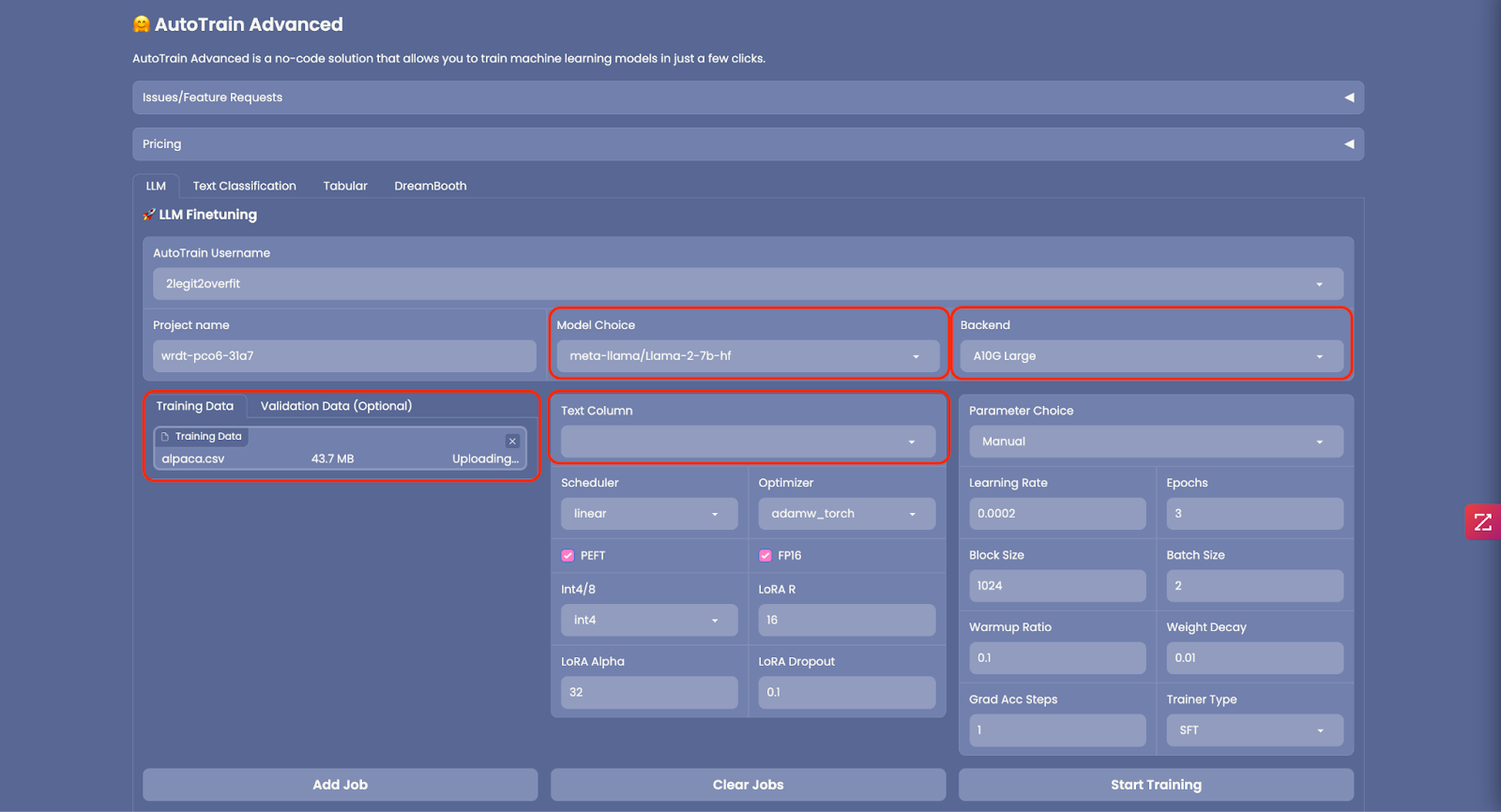Open the Model Choice dropdown
The image size is (1501, 812).
pyautogui.click(x=747, y=356)
